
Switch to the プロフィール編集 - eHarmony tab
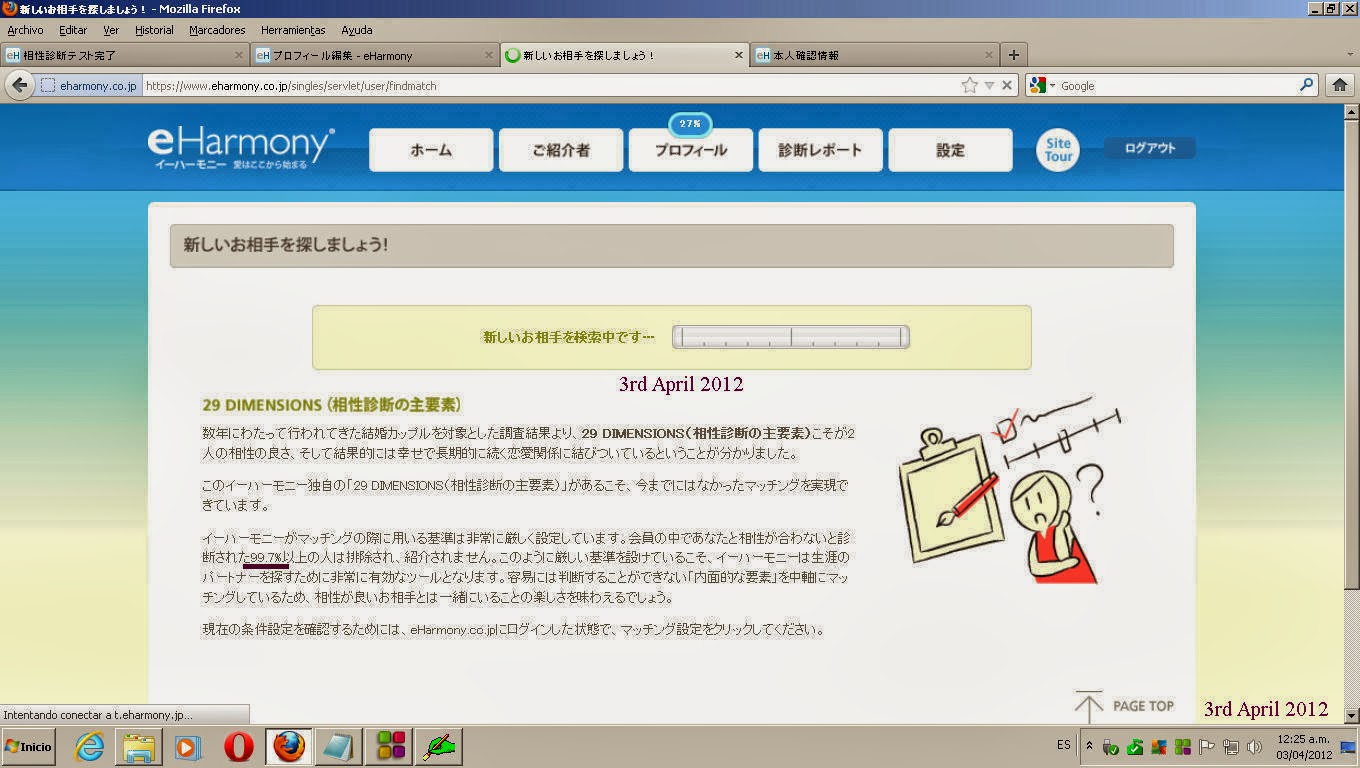pos(375,55)
